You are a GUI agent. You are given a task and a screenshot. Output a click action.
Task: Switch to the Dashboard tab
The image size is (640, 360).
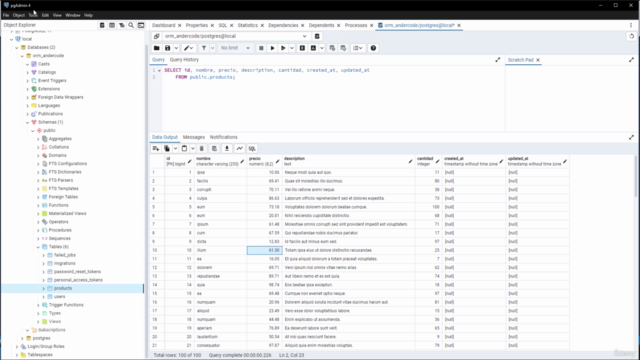click(163, 25)
